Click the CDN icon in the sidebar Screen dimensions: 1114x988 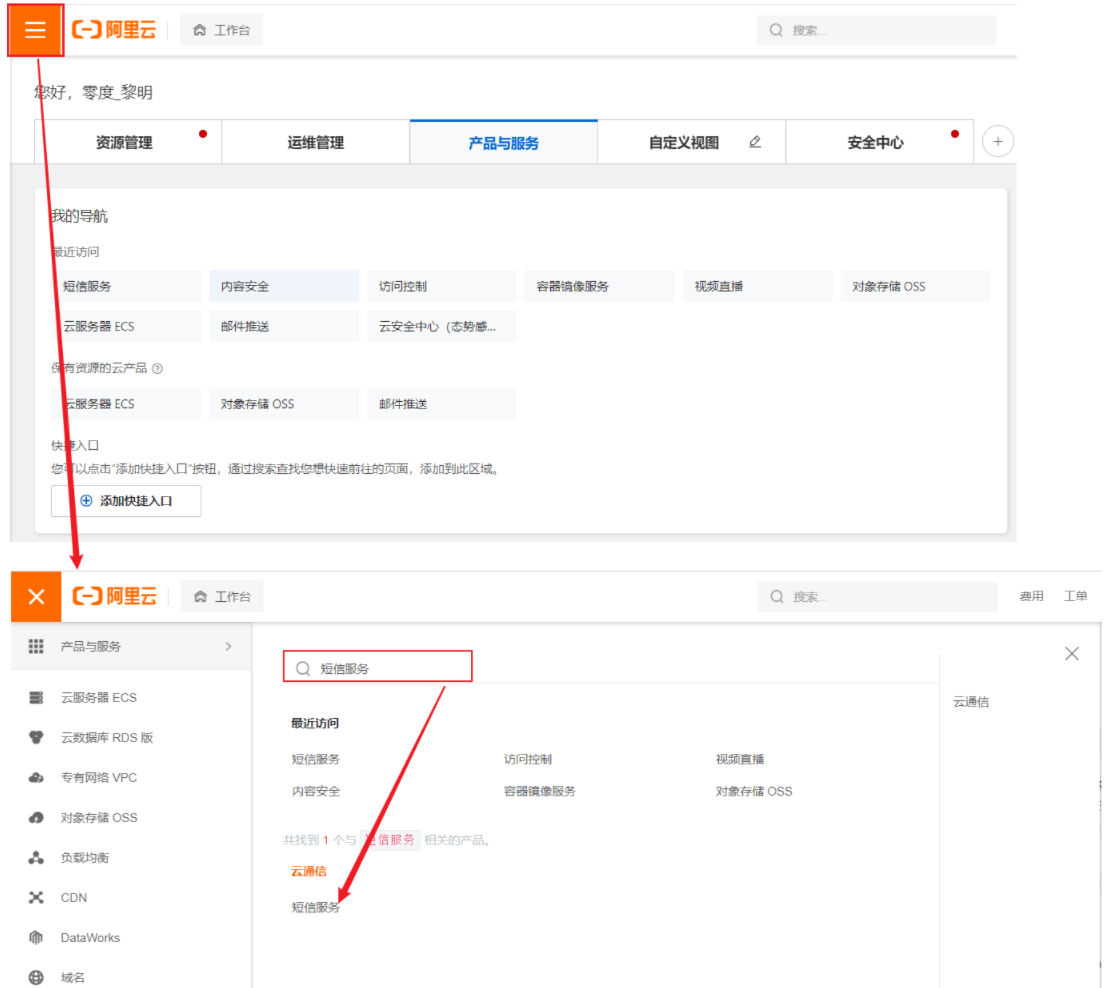pyautogui.click(x=36, y=898)
